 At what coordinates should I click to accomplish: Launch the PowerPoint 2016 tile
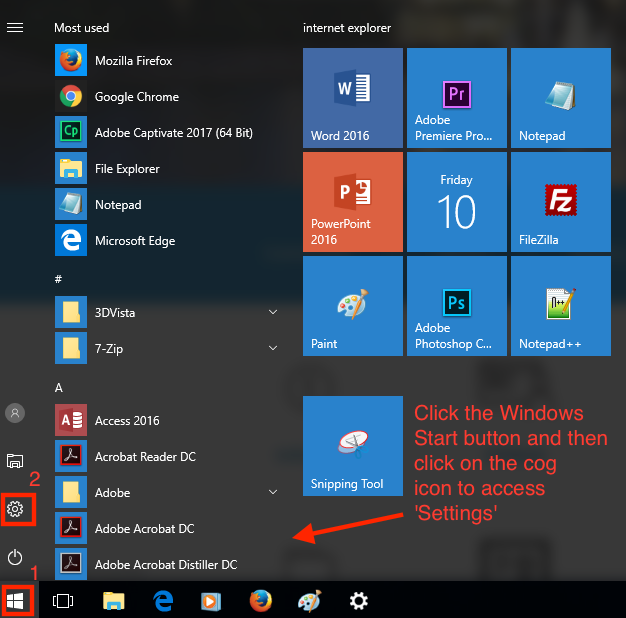point(353,202)
